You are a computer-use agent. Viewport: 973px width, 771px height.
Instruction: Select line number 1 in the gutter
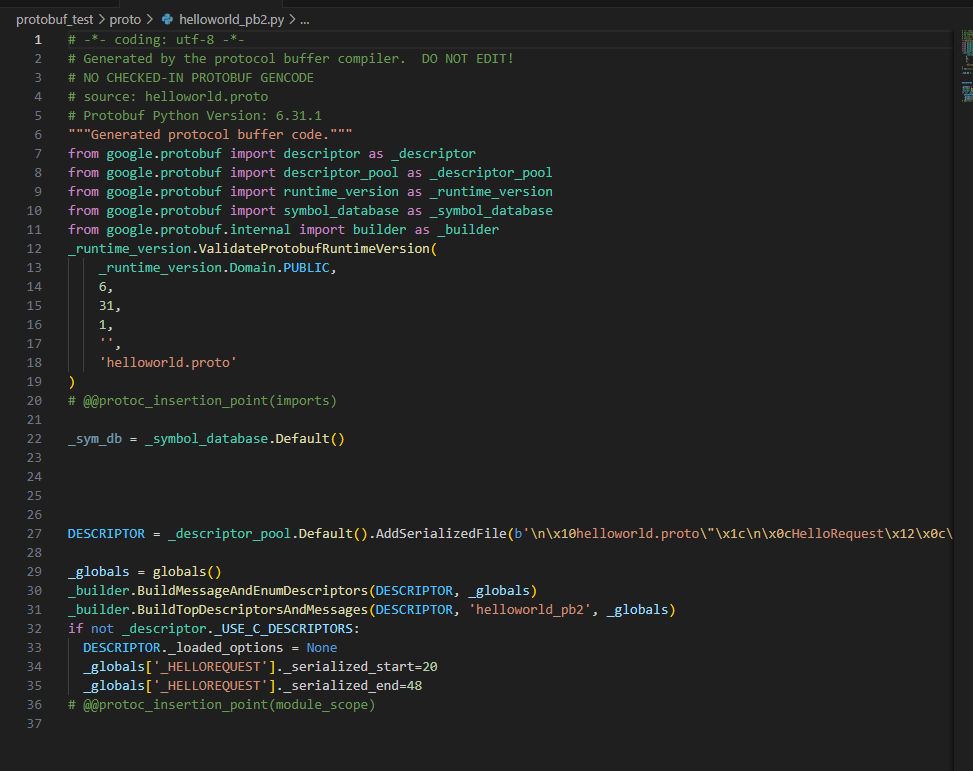click(x=38, y=39)
